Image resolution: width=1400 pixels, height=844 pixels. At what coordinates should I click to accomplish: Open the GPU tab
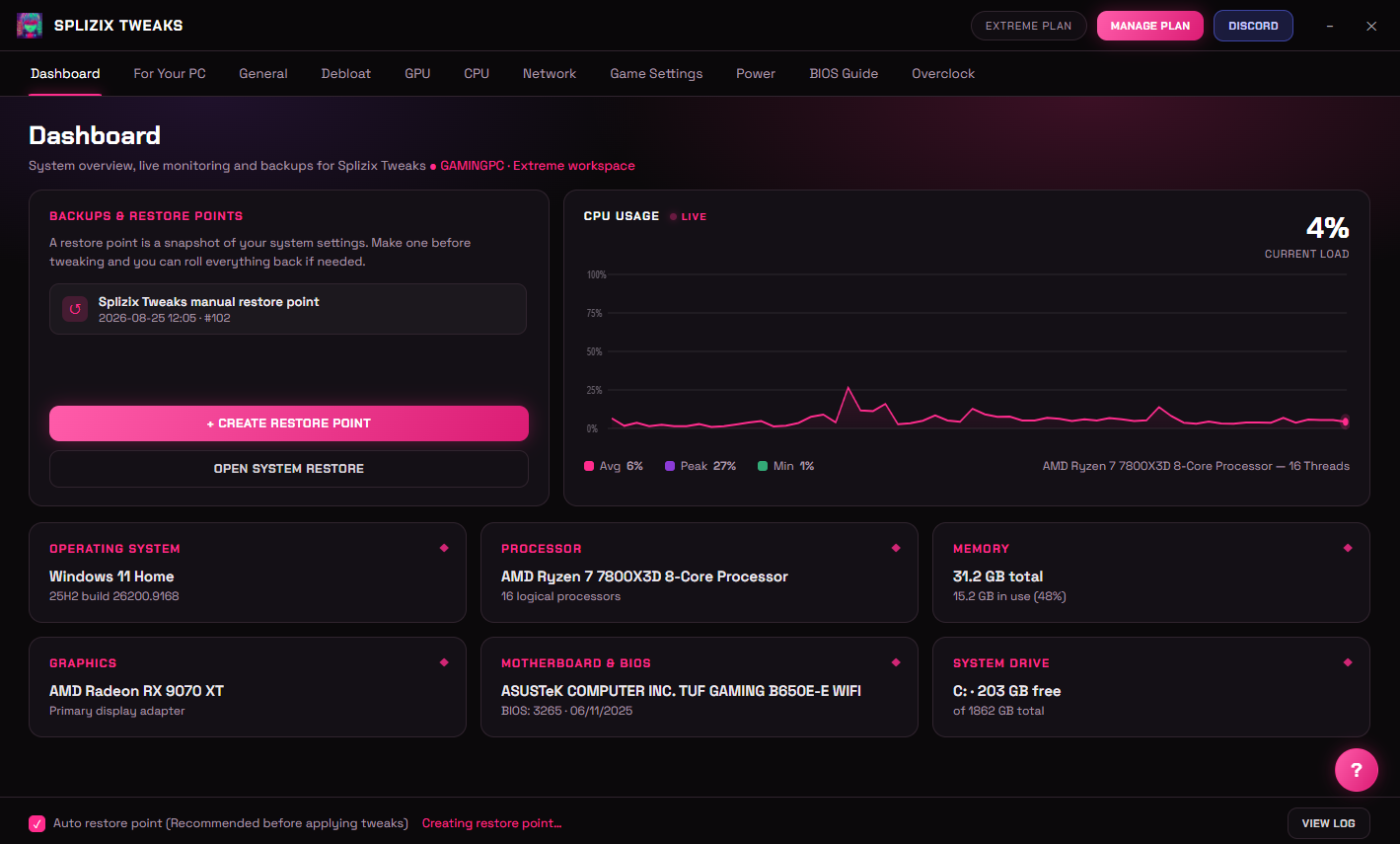click(417, 74)
